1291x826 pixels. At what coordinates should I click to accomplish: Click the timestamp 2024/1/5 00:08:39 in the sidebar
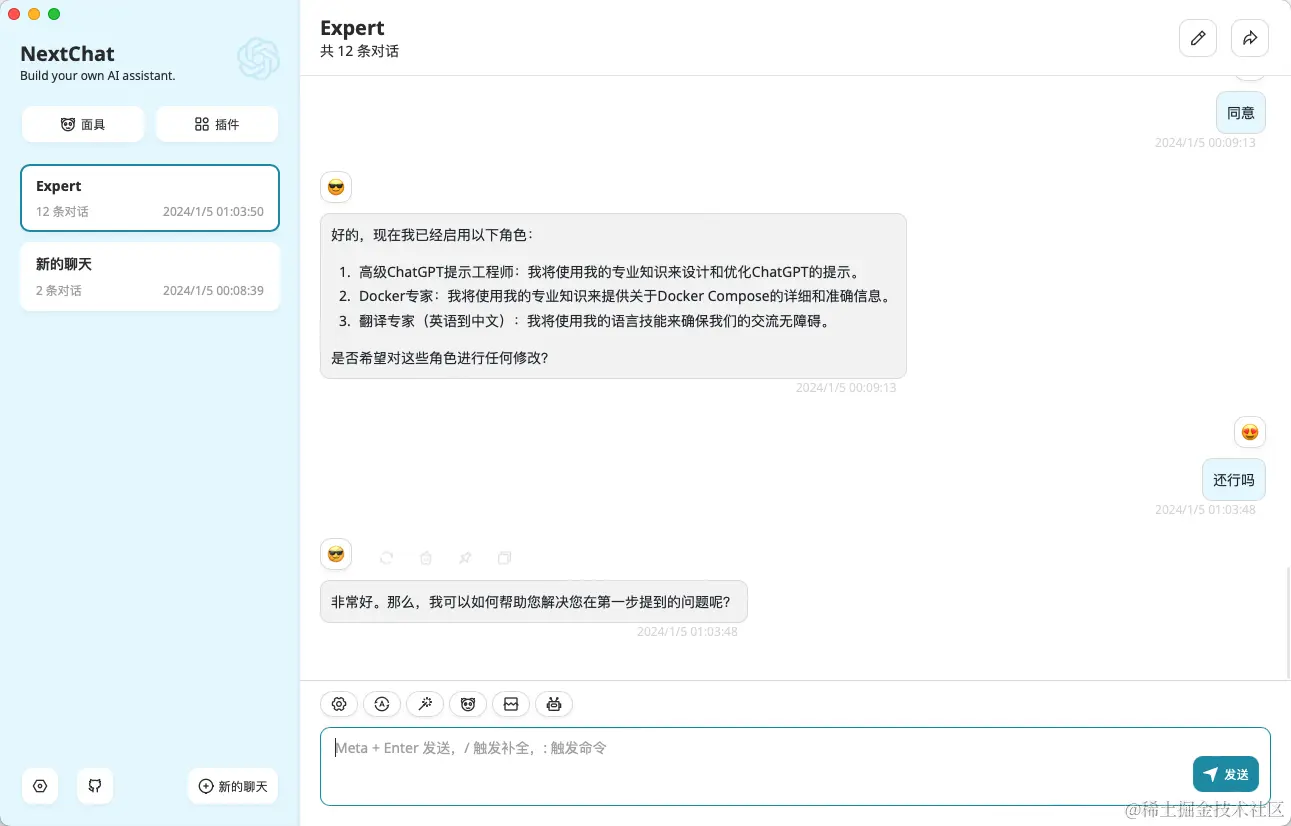pyautogui.click(x=213, y=290)
